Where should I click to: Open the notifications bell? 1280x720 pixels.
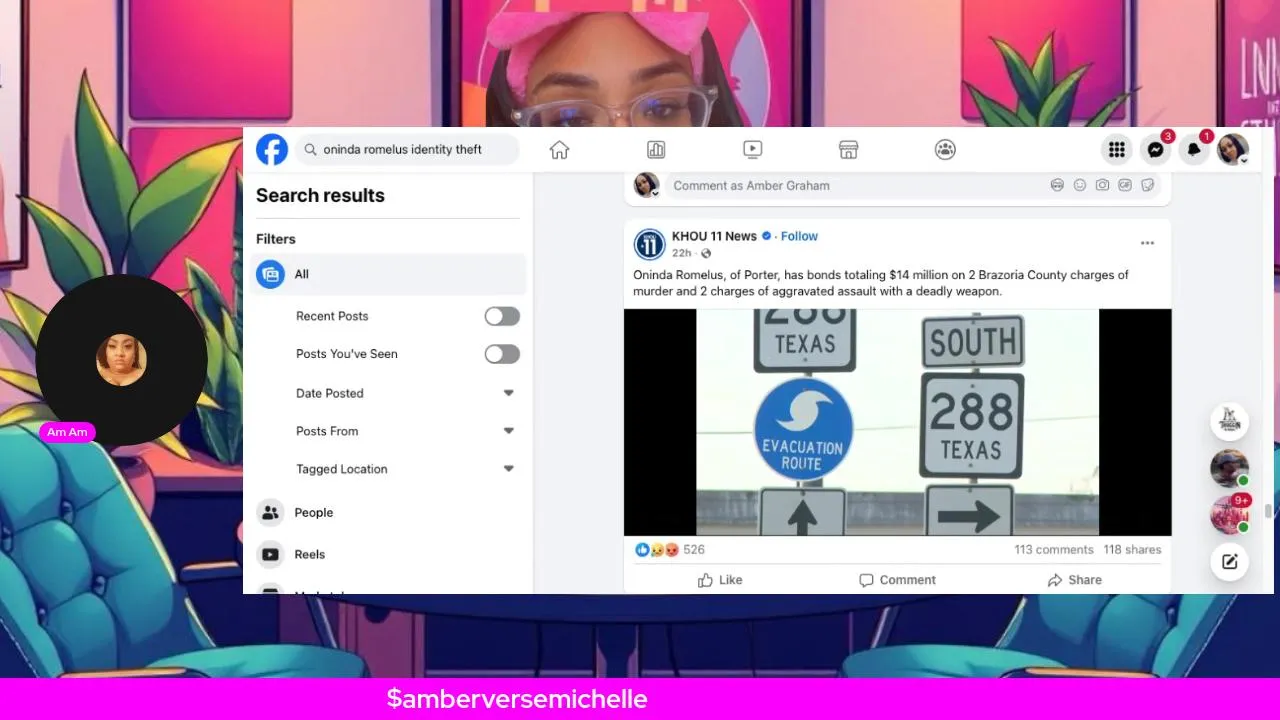click(1194, 150)
